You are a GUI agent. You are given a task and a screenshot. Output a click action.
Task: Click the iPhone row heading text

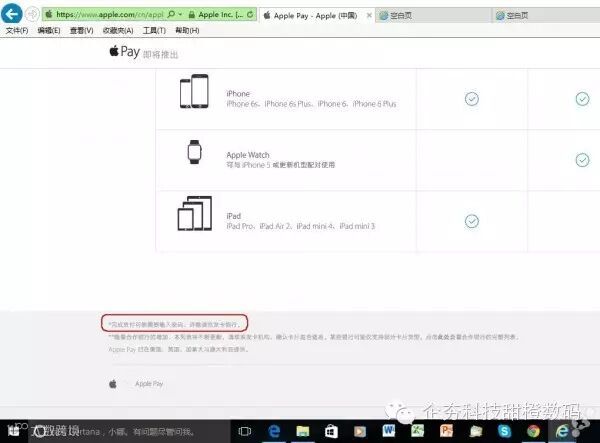[238, 94]
